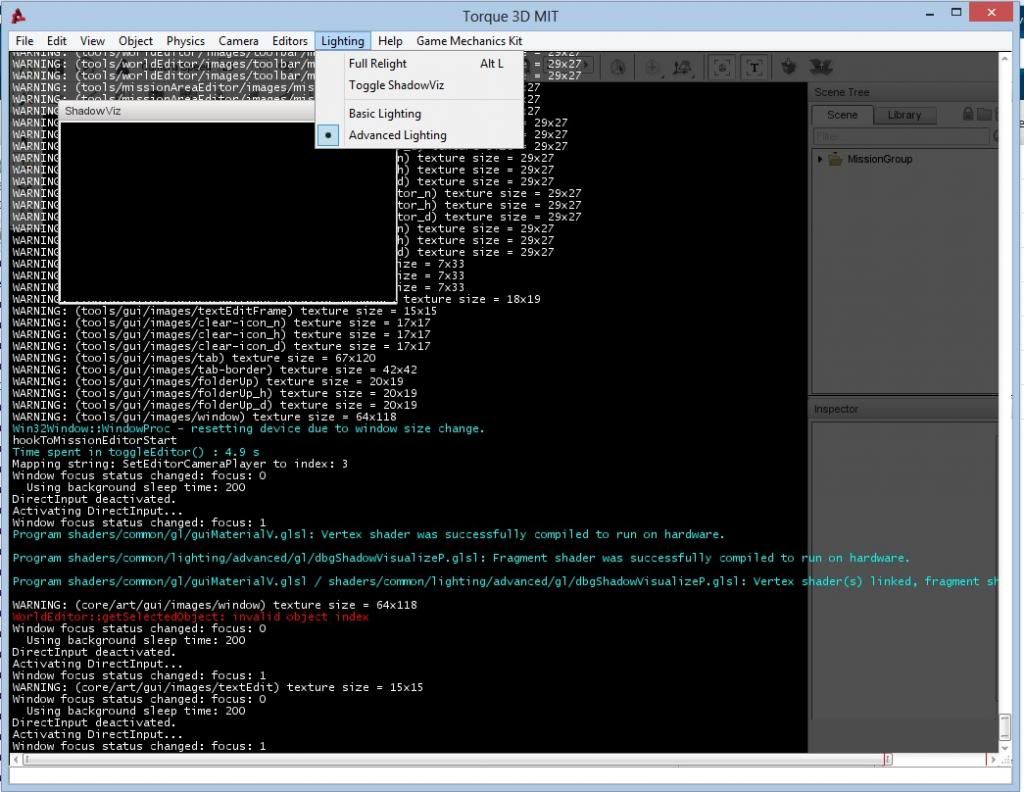
Task: Switch to Basic Lighting mode
Action: [x=384, y=113]
